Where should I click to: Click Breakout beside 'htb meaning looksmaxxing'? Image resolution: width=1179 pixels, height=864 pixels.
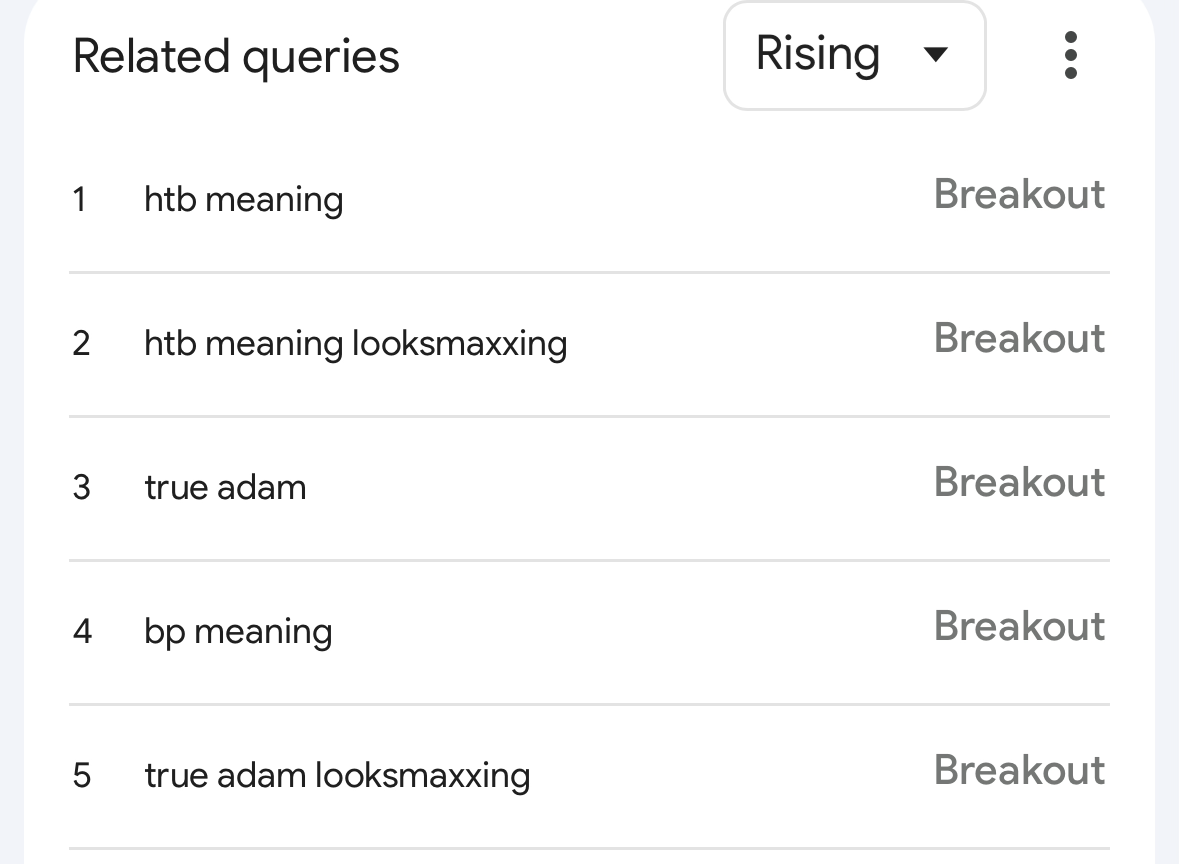(1019, 339)
